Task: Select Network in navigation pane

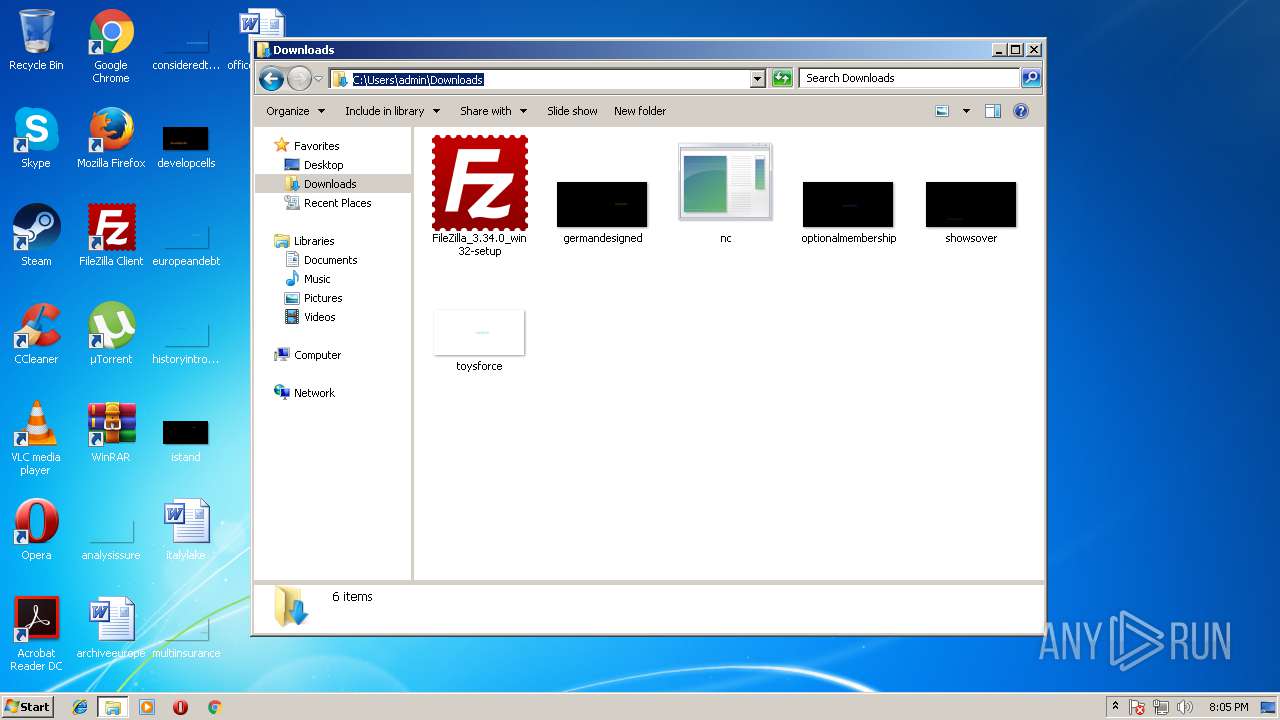Action: pyautogui.click(x=304, y=393)
